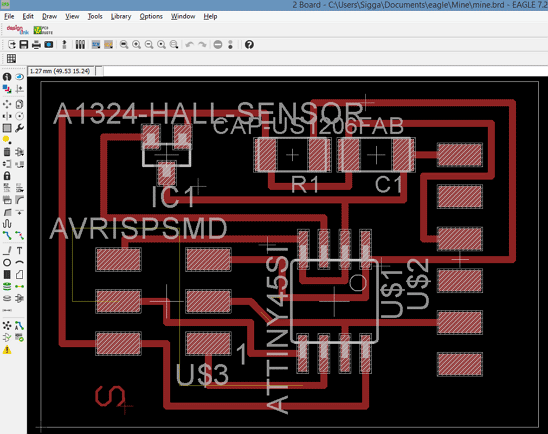Select the Meander tool
Image resolution: width=548 pixels, height=434 pixels.
coord(7,224)
